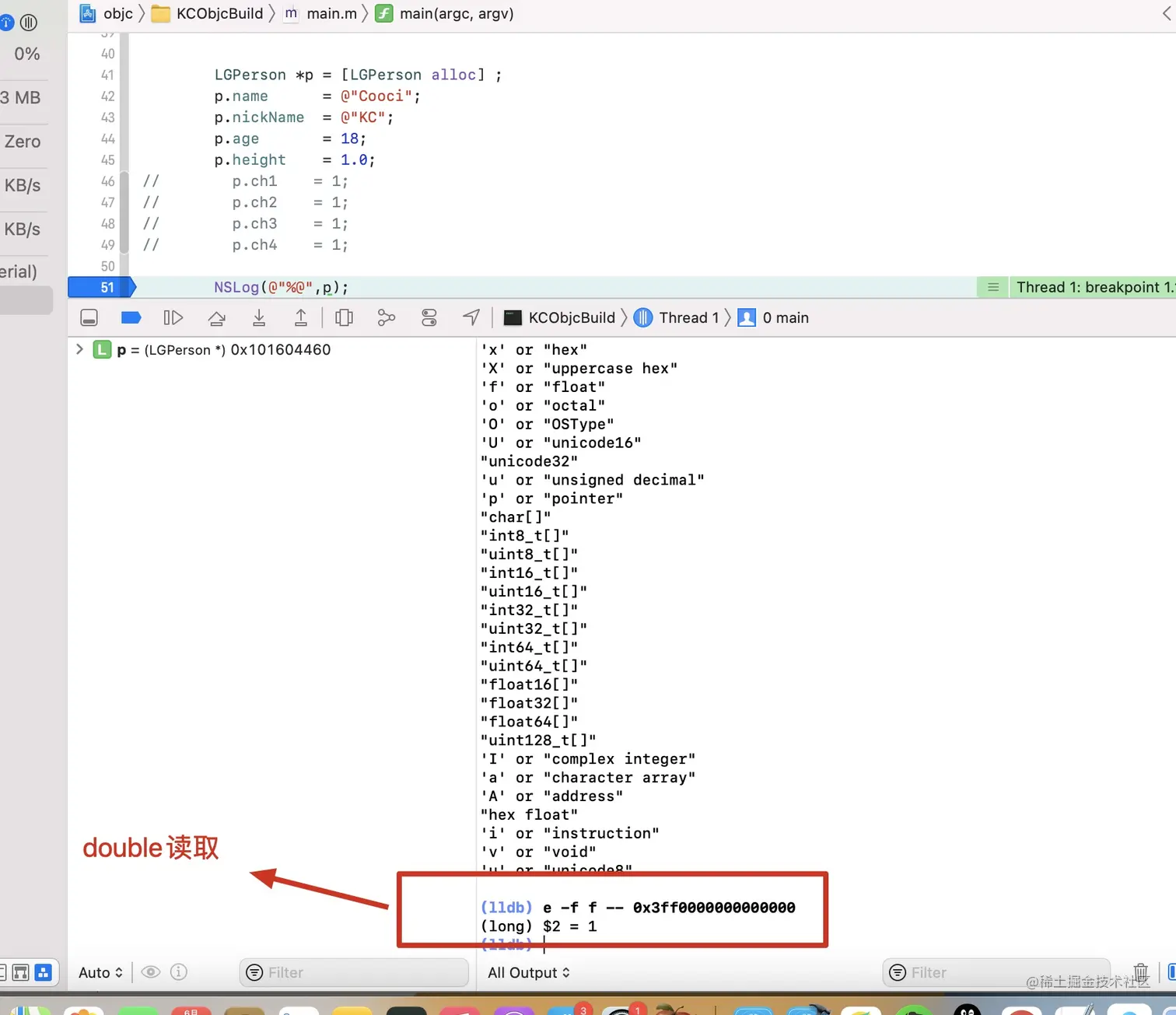Click the "float64[]" console line
Viewport: 1176px width, 1015px height.
click(x=530, y=721)
